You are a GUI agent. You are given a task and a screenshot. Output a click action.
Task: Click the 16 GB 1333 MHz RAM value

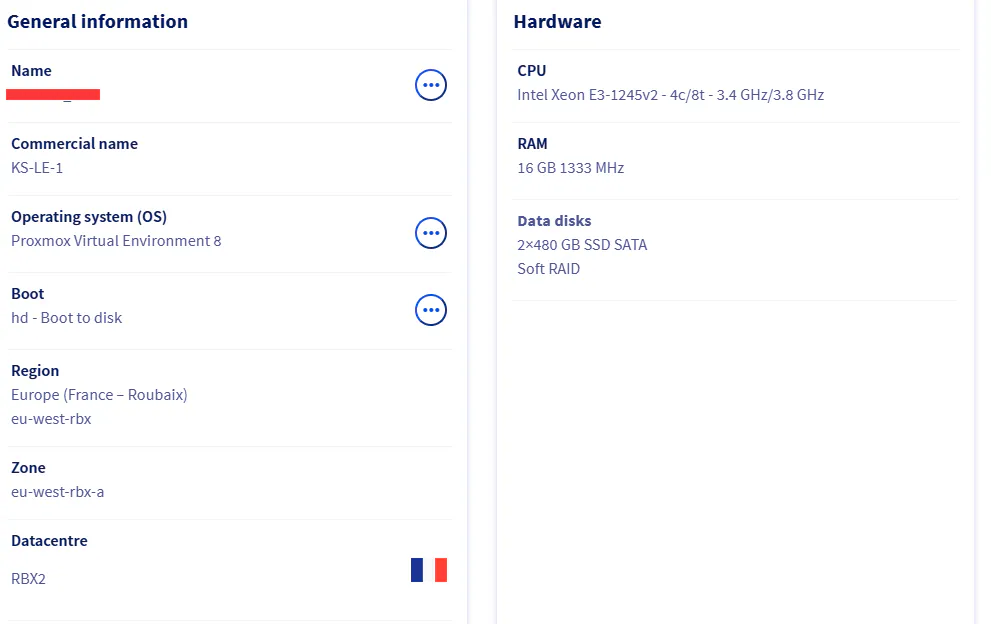[570, 168]
